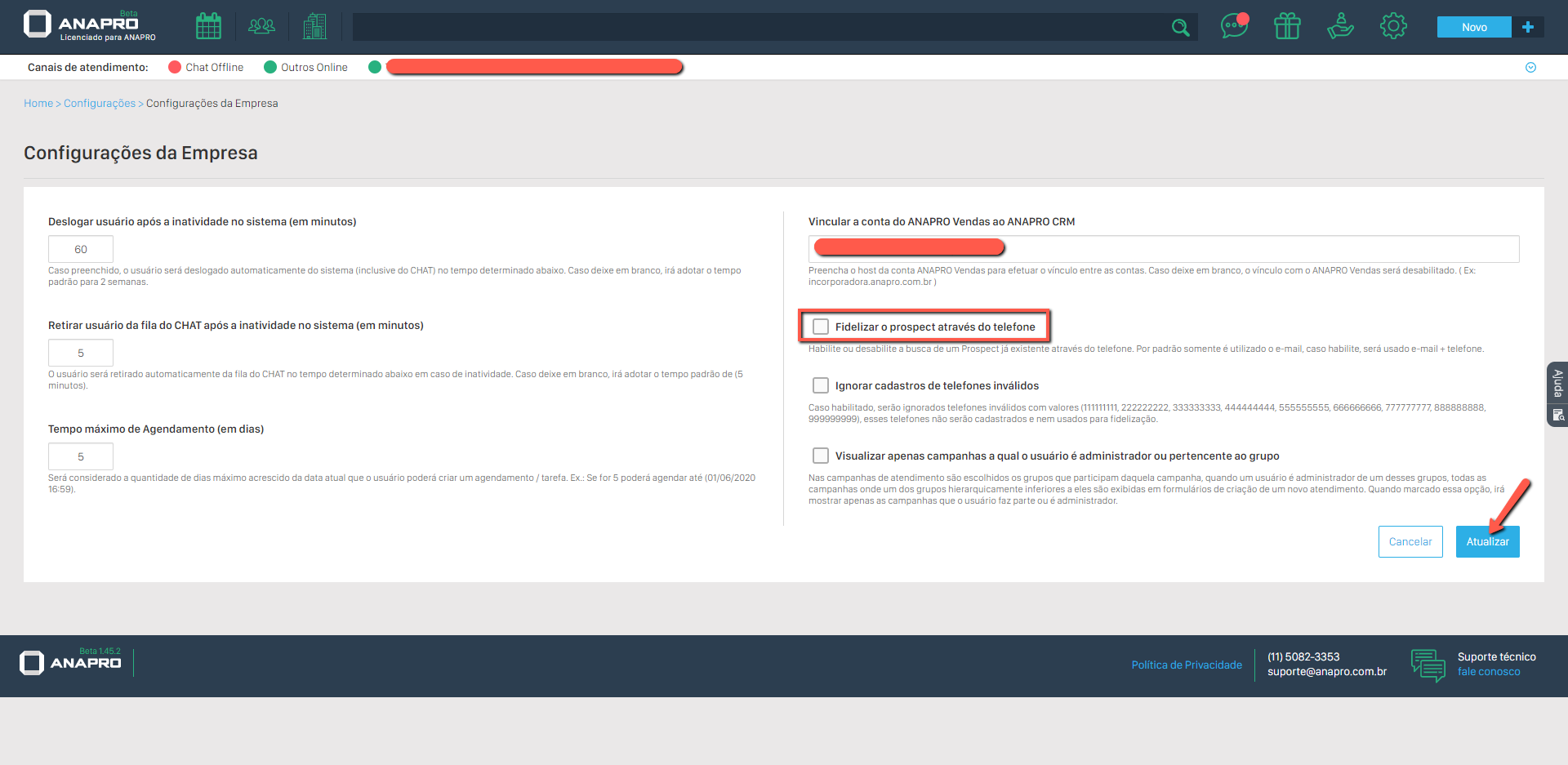Enable Fidelizar o prospect através do telefone
This screenshot has height=765, width=1568.
pos(821,327)
